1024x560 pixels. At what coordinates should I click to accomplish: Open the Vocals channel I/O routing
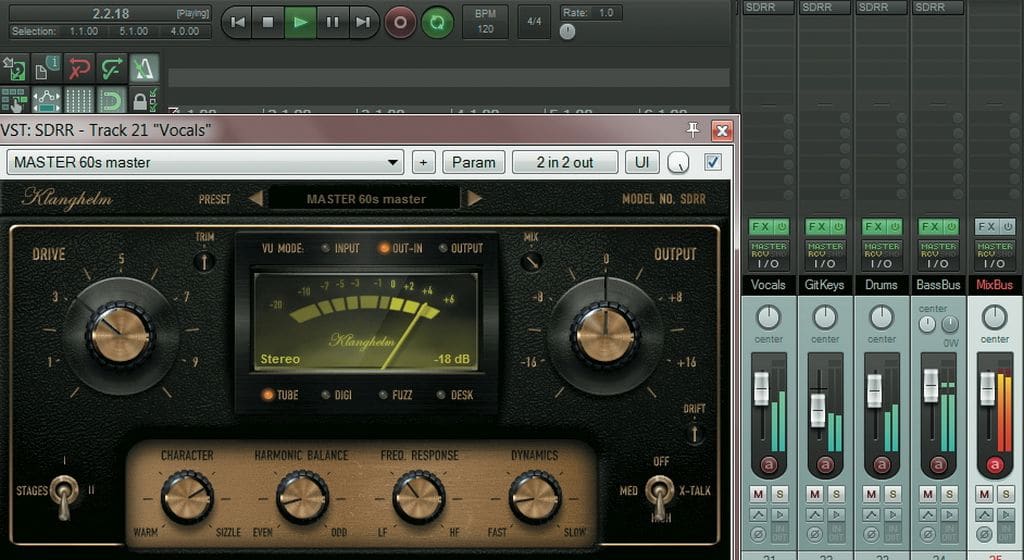[x=769, y=255]
